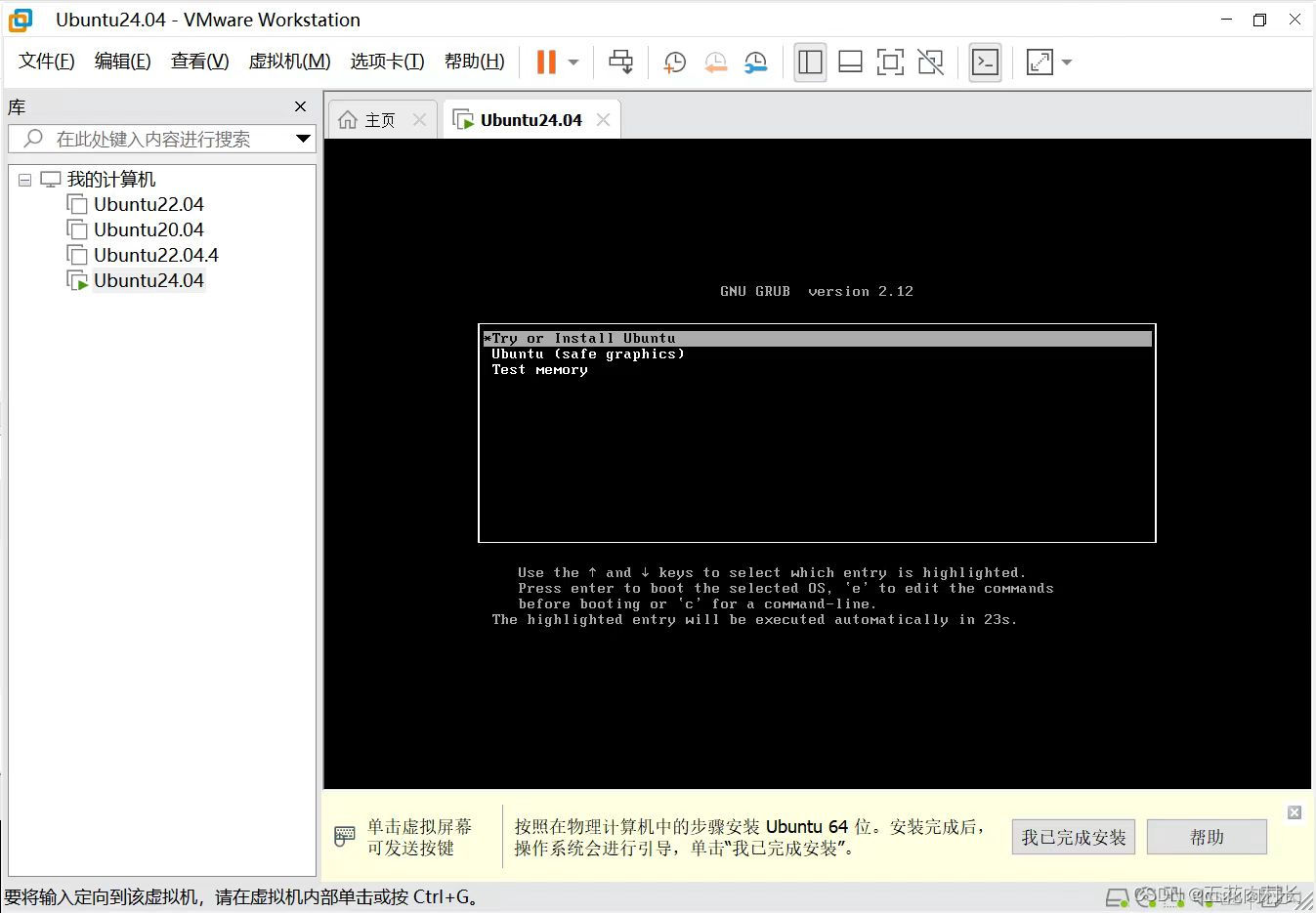
Task: Click the 帮助 button in the info bar
Action: click(1207, 838)
